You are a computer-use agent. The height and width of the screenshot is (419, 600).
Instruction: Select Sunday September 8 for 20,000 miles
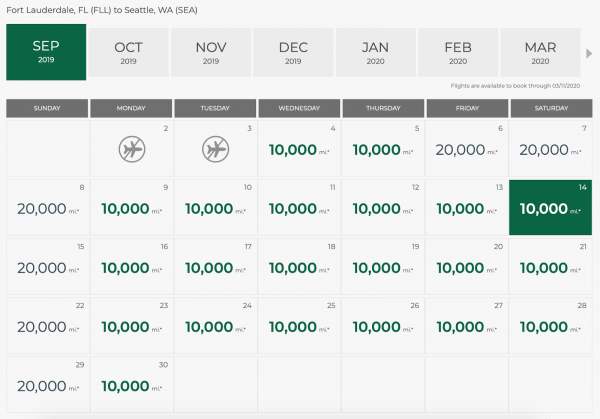pyautogui.click(x=46, y=209)
